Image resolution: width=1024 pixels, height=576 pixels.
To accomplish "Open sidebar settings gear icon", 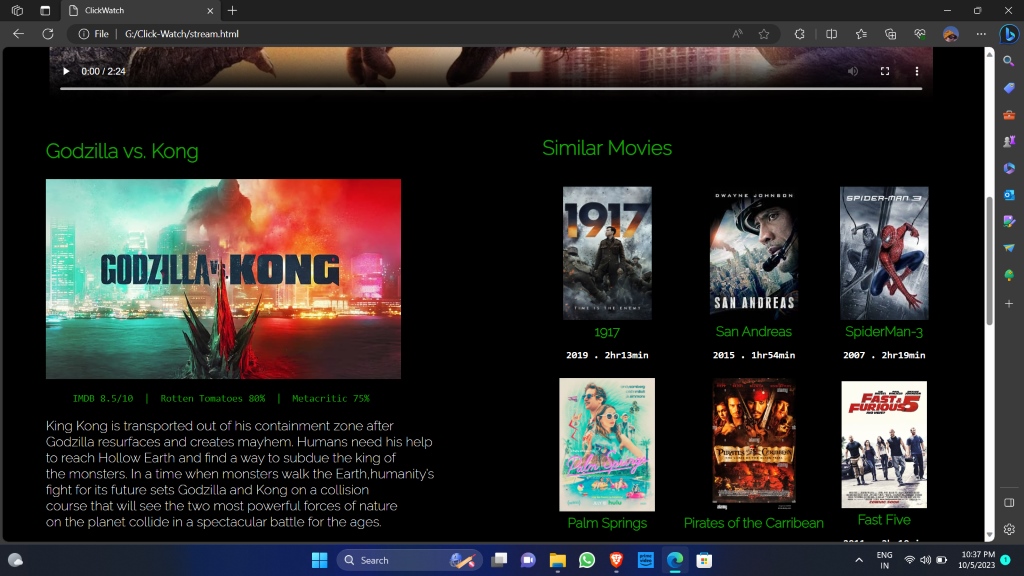I will [x=1009, y=530].
